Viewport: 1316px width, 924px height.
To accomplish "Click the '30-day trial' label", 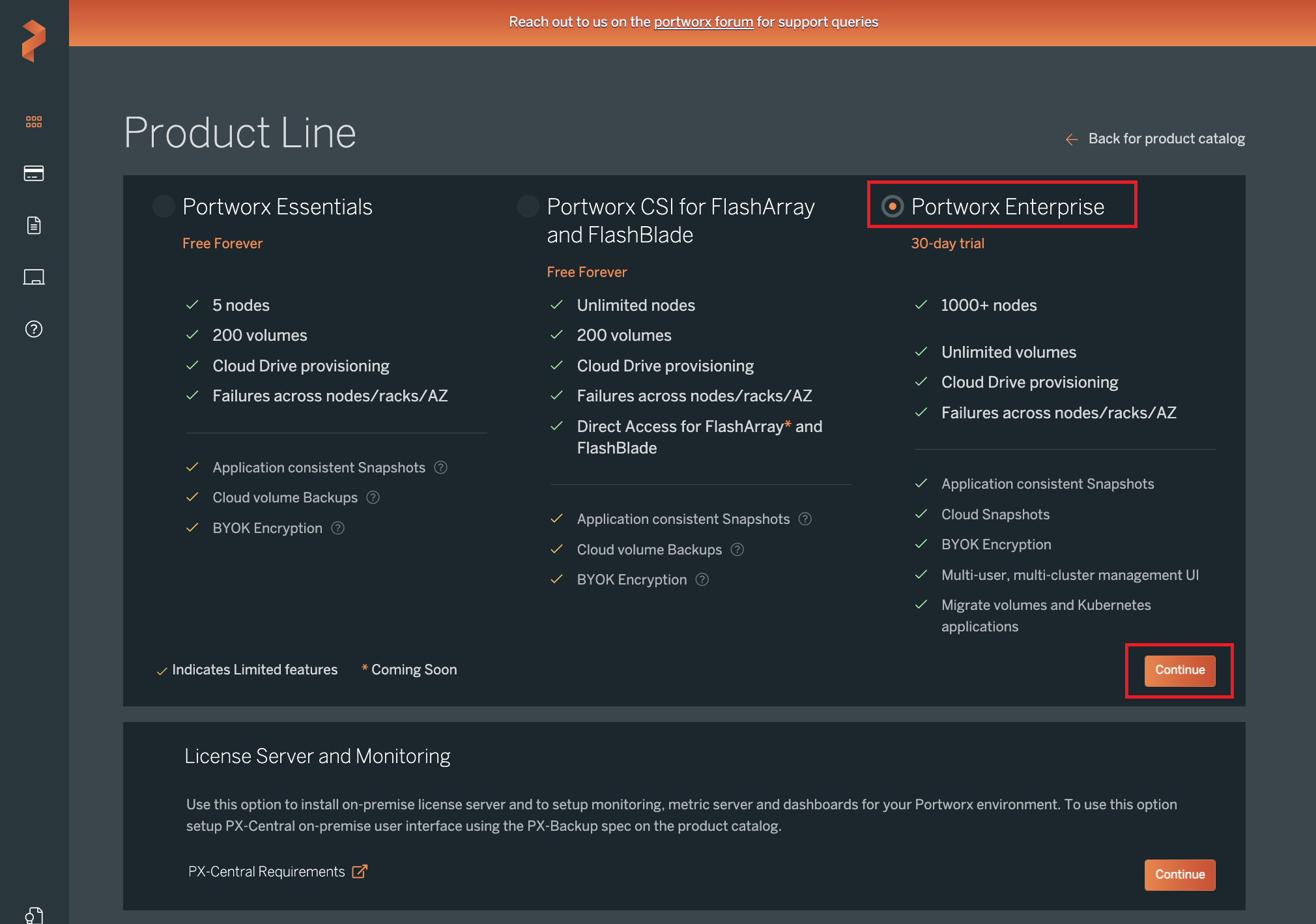I will (947, 244).
